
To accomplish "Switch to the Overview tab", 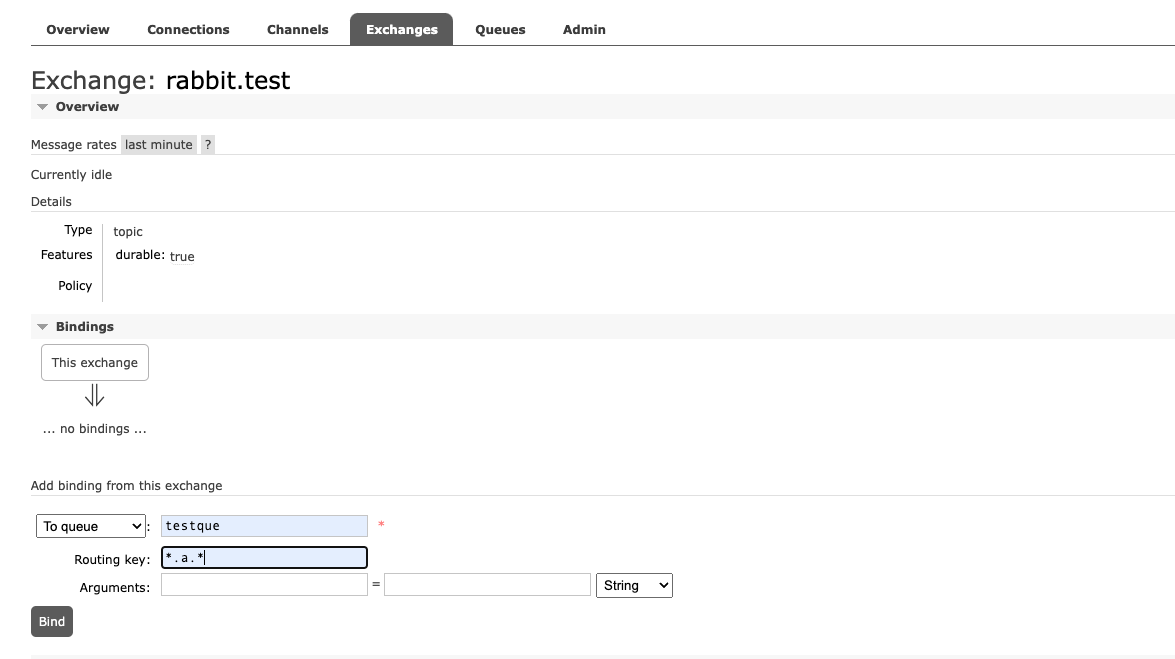I will click(x=78, y=29).
